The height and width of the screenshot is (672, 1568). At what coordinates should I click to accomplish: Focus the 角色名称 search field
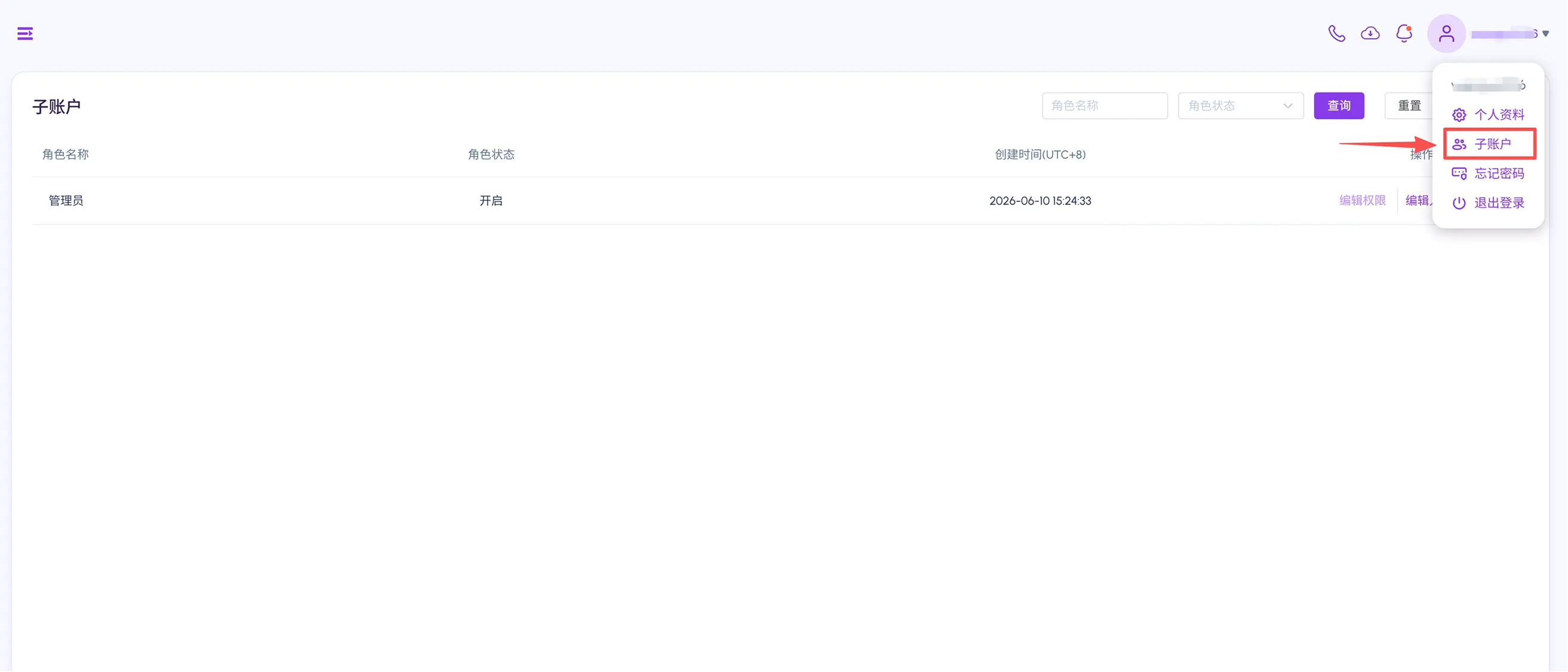point(1104,106)
